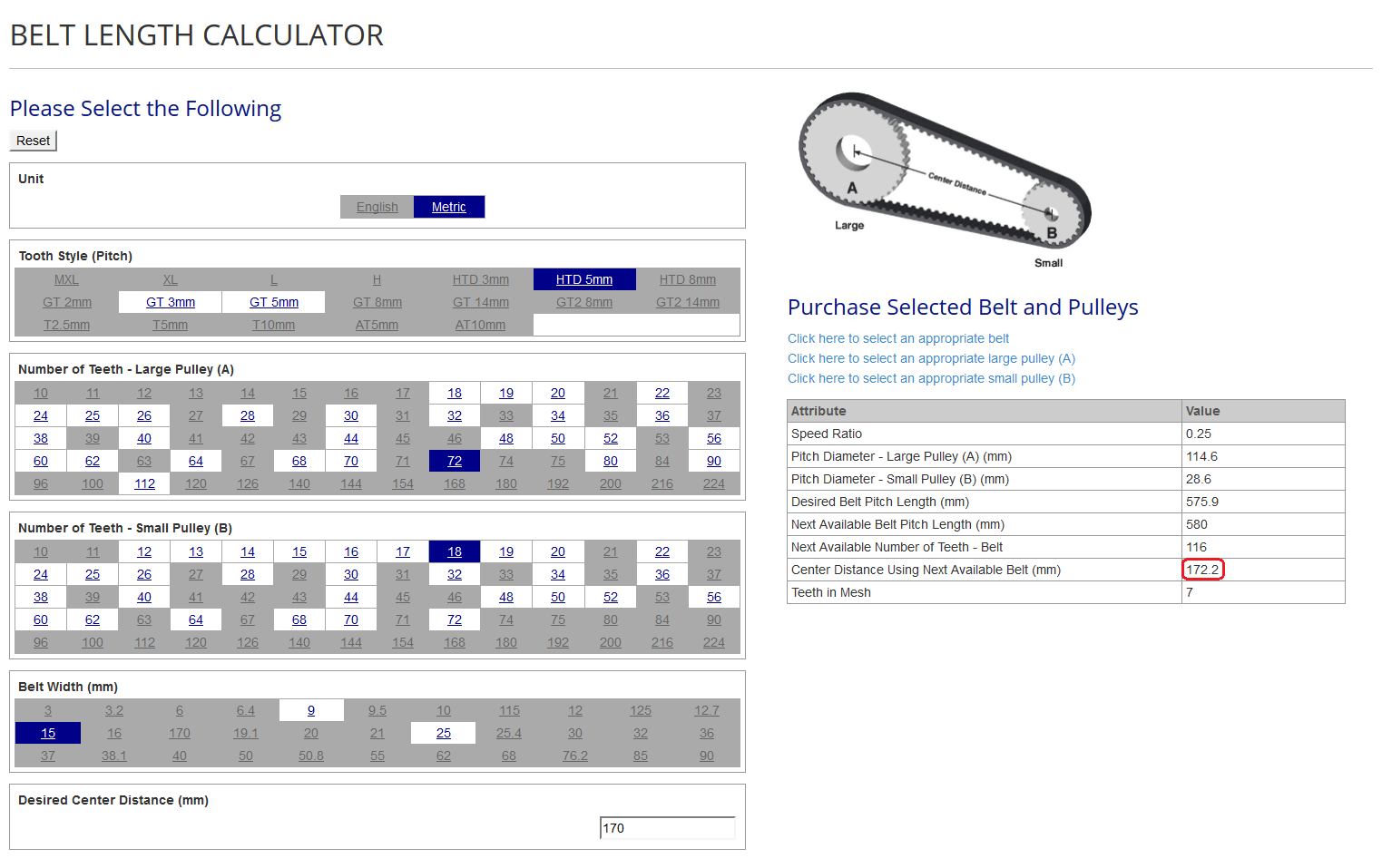The width and height of the screenshot is (1382, 868).
Task: Choose GT 3mm tooth style
Action: 171,302
